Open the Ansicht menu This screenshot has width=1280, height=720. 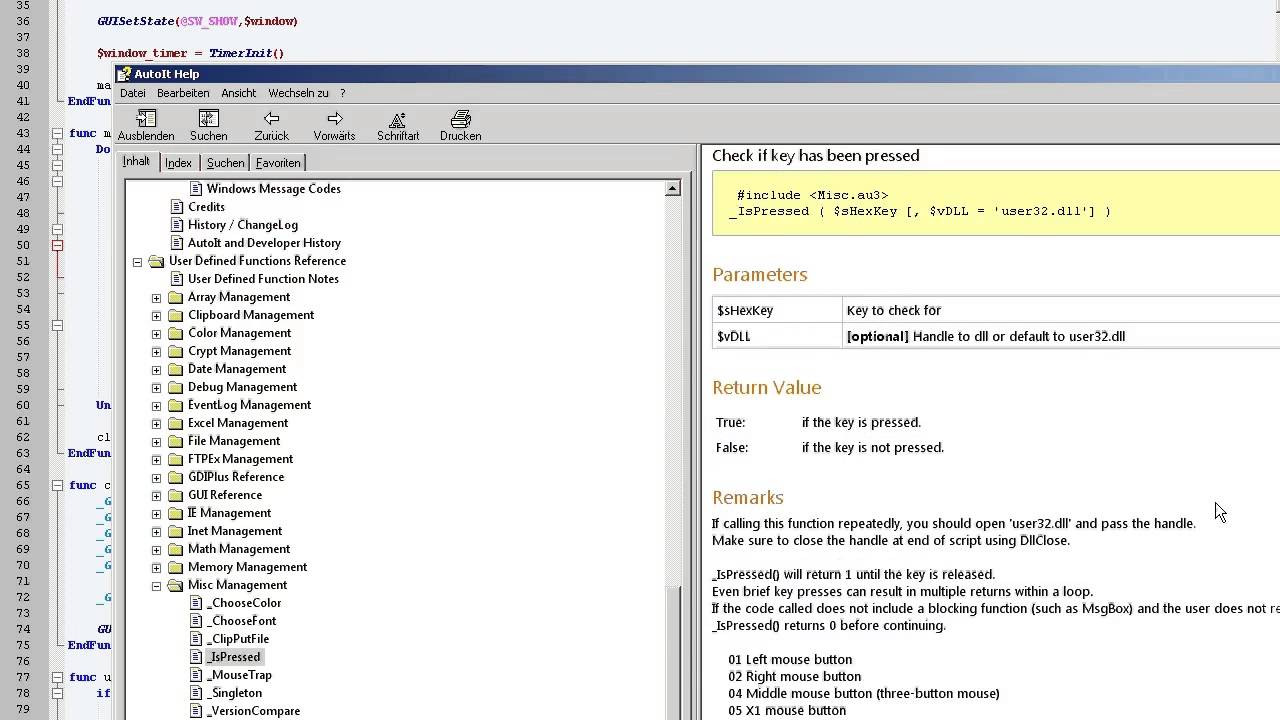tap(239, 93)
